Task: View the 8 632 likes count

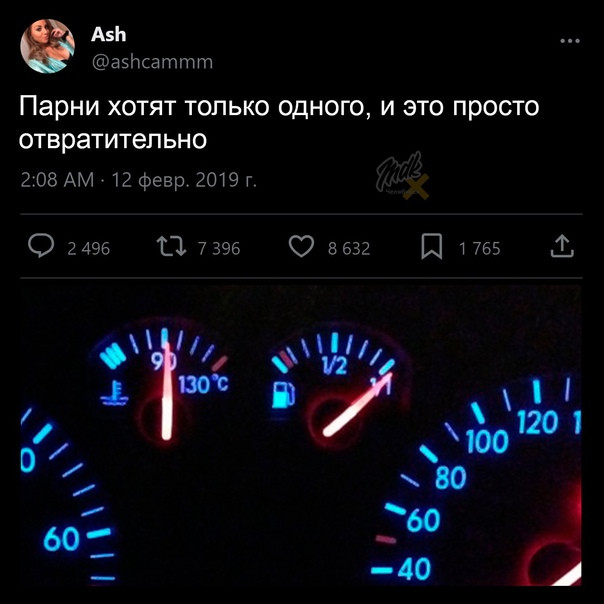Action: pos(349,249)
